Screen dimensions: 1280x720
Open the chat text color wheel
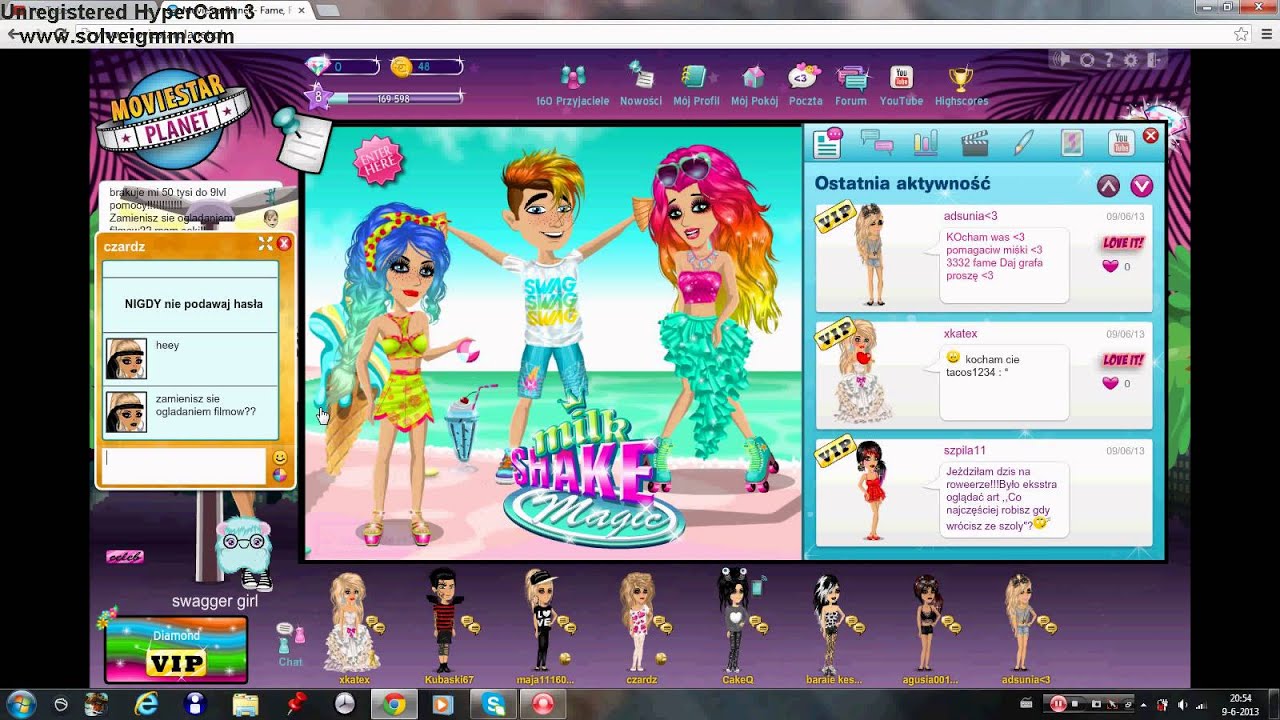[280, 475]
